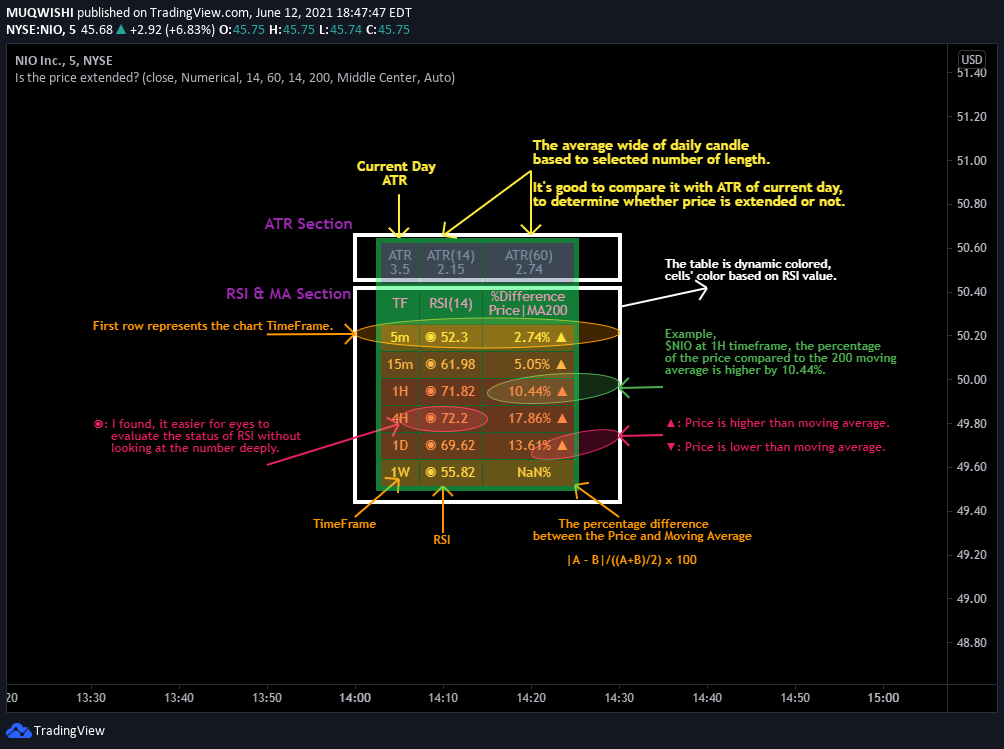Click the 14:30 time axis label
Screen dimensions: 1004x749
[x=619, y=698]
